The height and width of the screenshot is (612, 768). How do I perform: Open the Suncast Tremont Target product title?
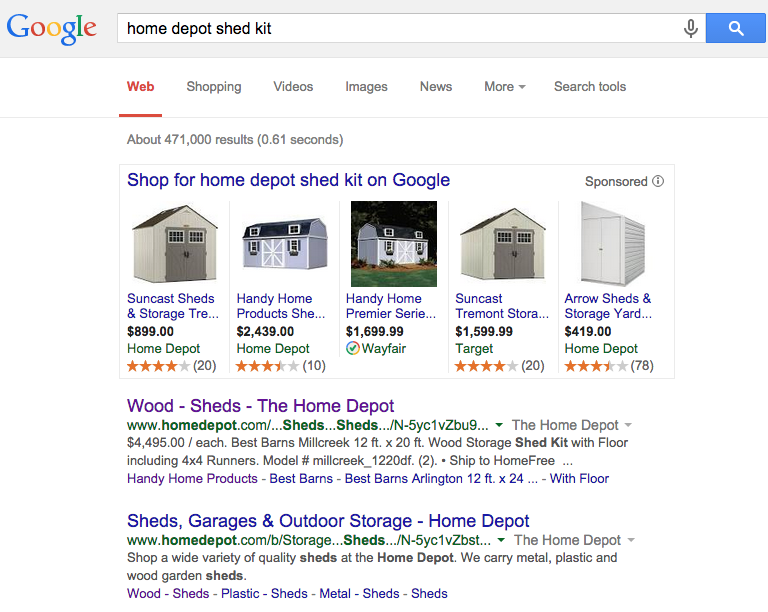(501, 306)
